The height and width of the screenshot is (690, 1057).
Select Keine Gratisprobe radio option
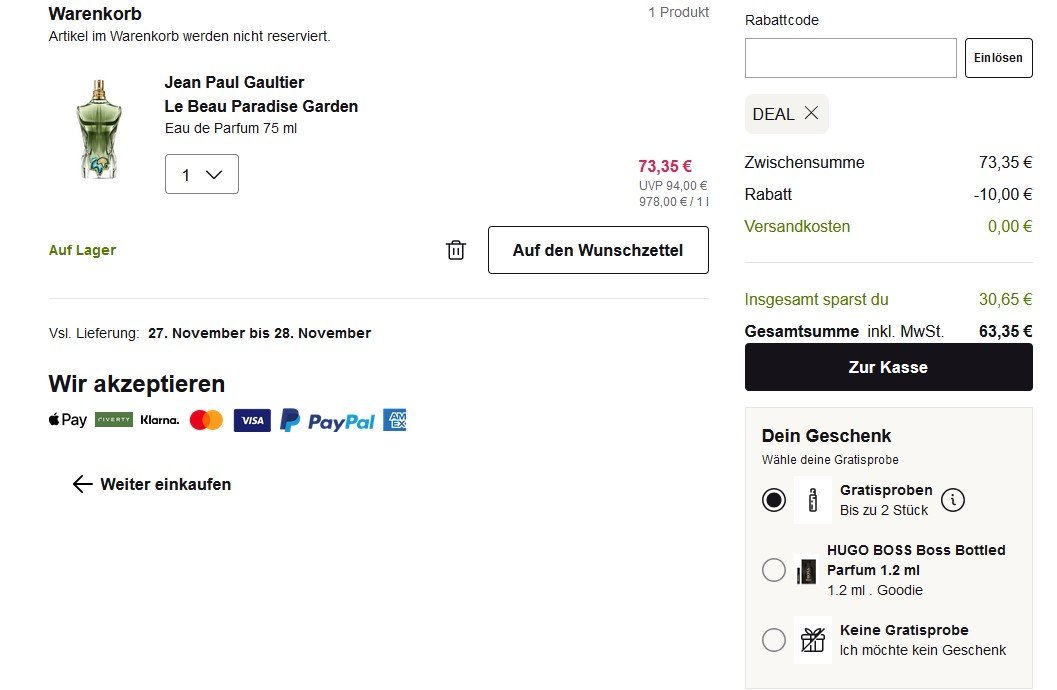point(774,640)
